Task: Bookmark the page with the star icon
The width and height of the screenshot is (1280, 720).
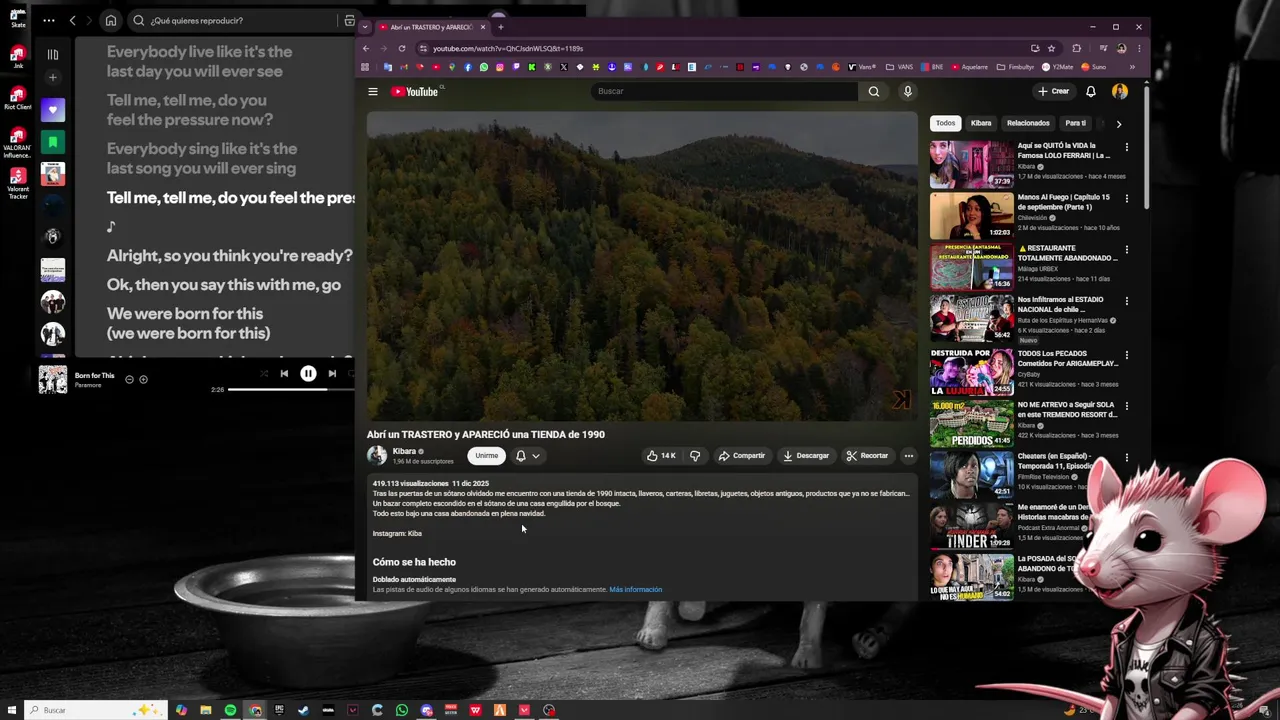Action: click(x=1051, y=48)
